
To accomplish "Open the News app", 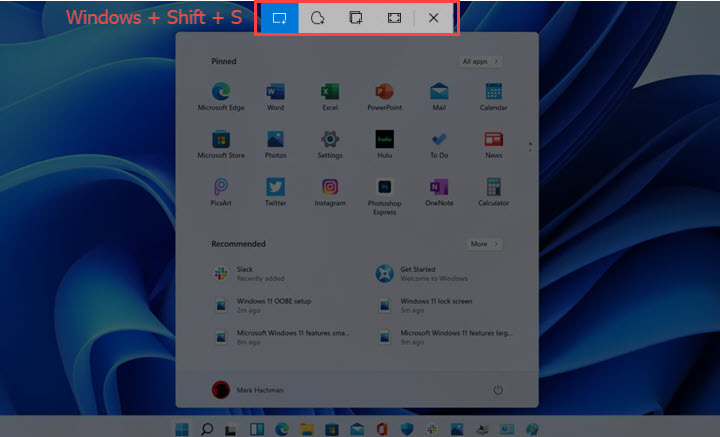I will 494,145.
